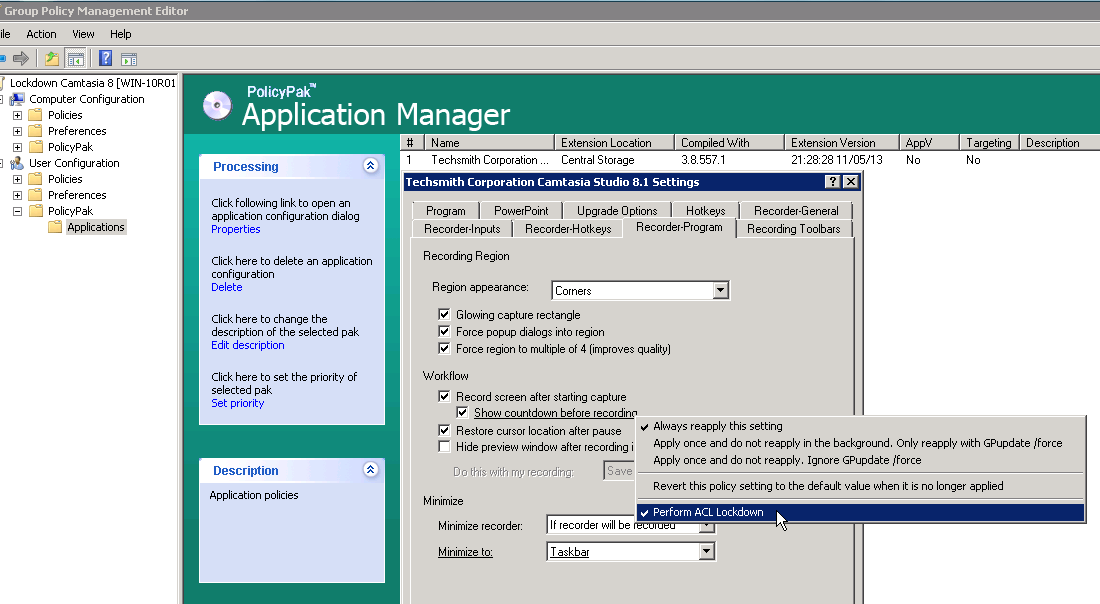Open the Upgrade Options tab
The image size is (1100, 604).
coord(617,210)
